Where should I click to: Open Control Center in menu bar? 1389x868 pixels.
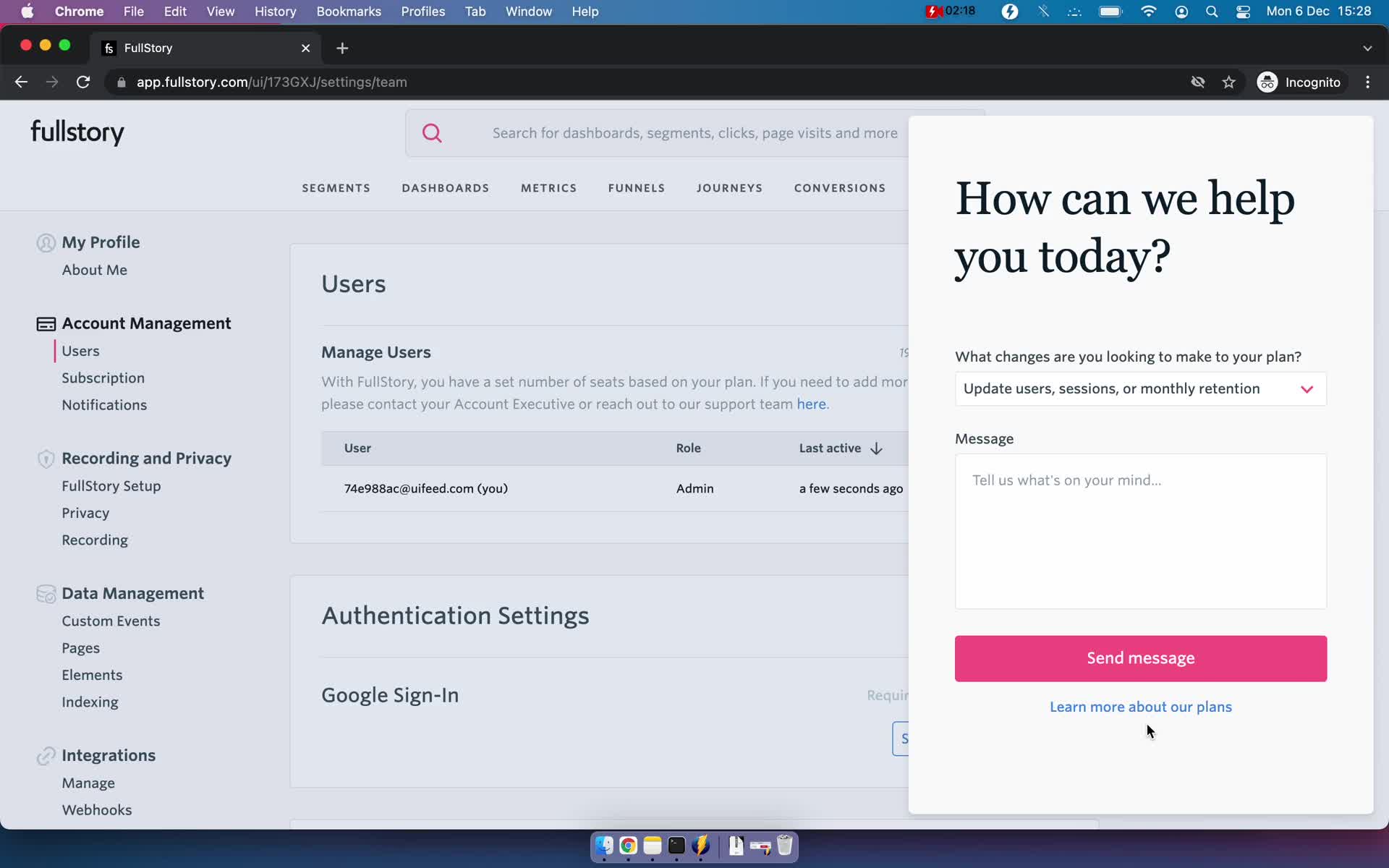tap(1243, 12)
